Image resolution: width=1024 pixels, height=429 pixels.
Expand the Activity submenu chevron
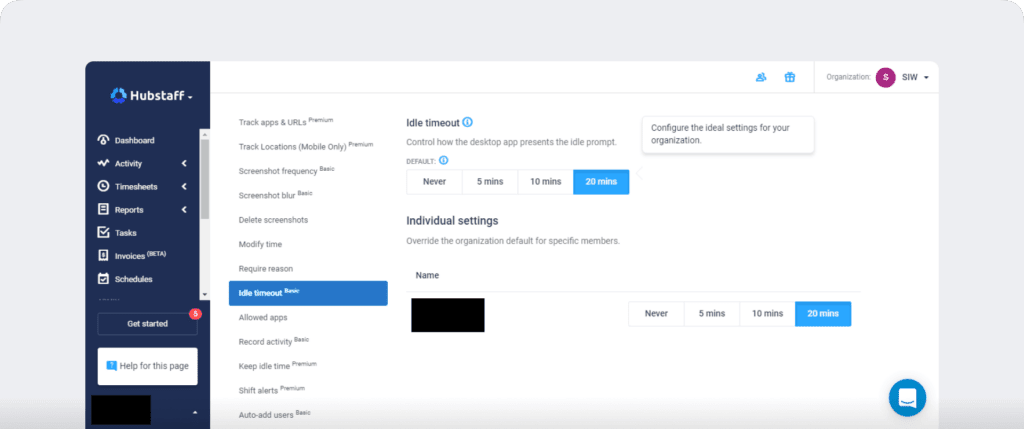184,163
